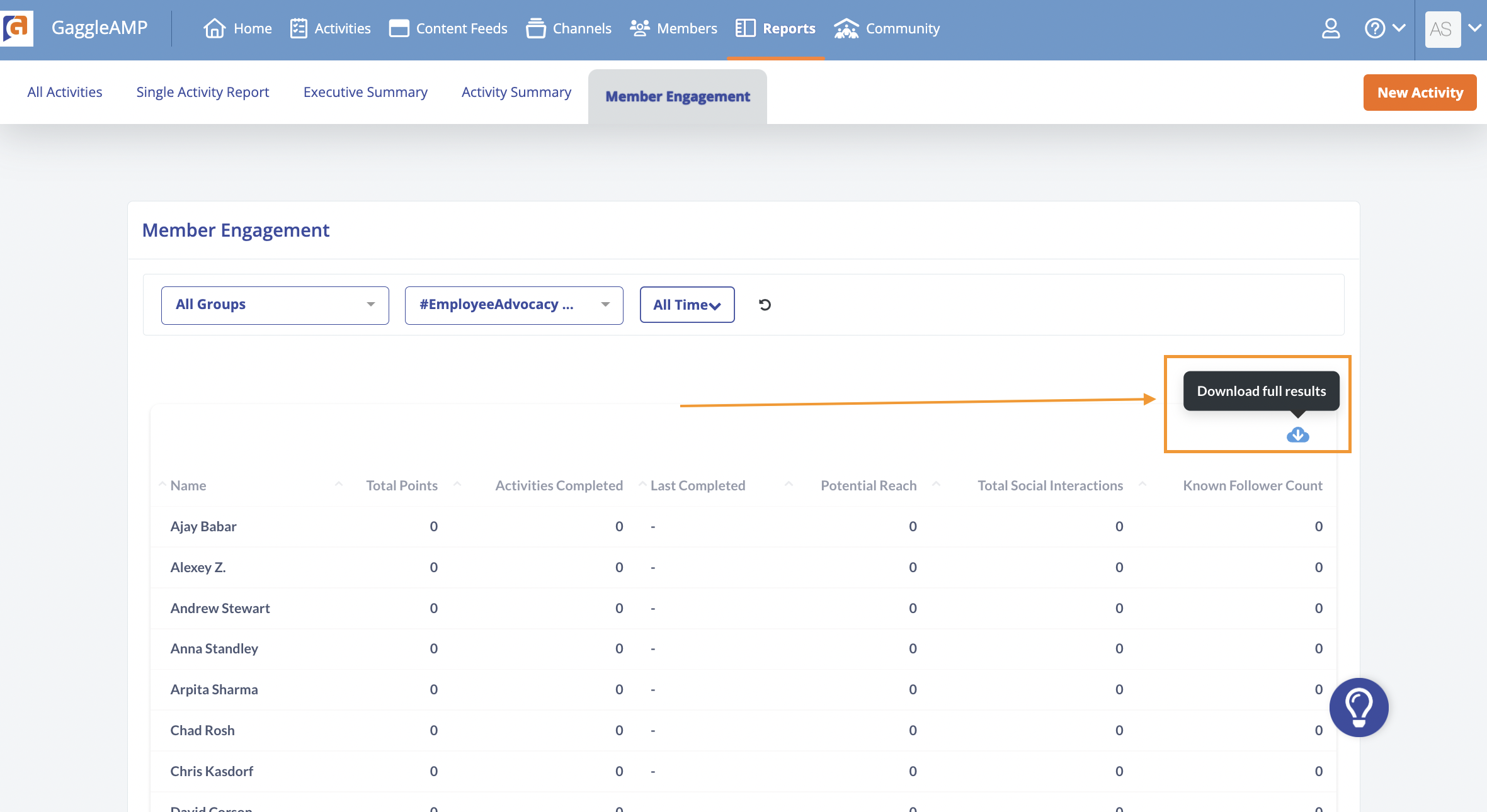This screenshot has width=1487, height=812.
Task: Select the Arpita Sharma row name
Action: tap(214, 689)
